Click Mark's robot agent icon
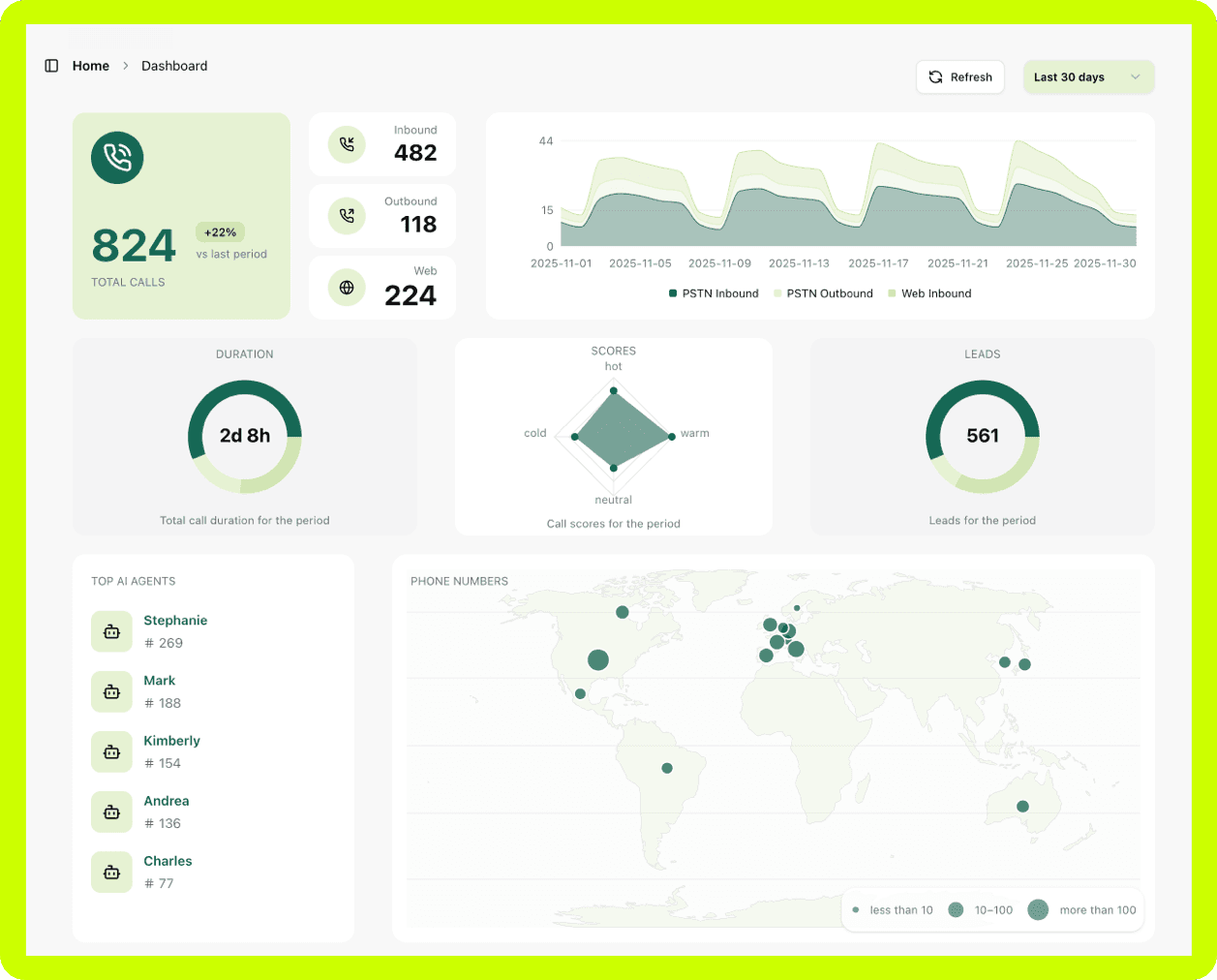Image resolution: width=1217 pixels, height=980 pixels. point(111,691)
